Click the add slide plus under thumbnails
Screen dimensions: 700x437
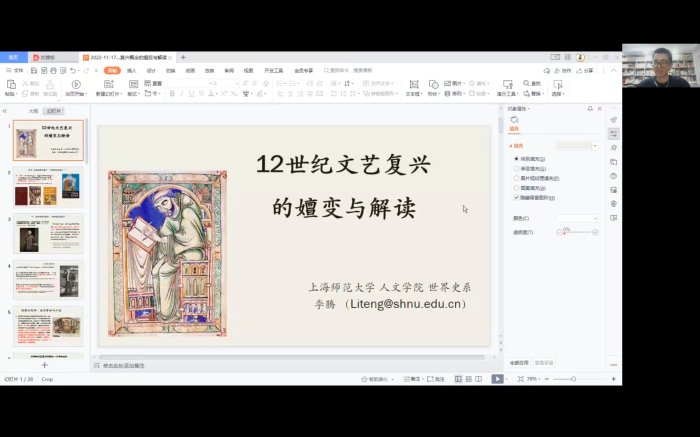point(44,365)
